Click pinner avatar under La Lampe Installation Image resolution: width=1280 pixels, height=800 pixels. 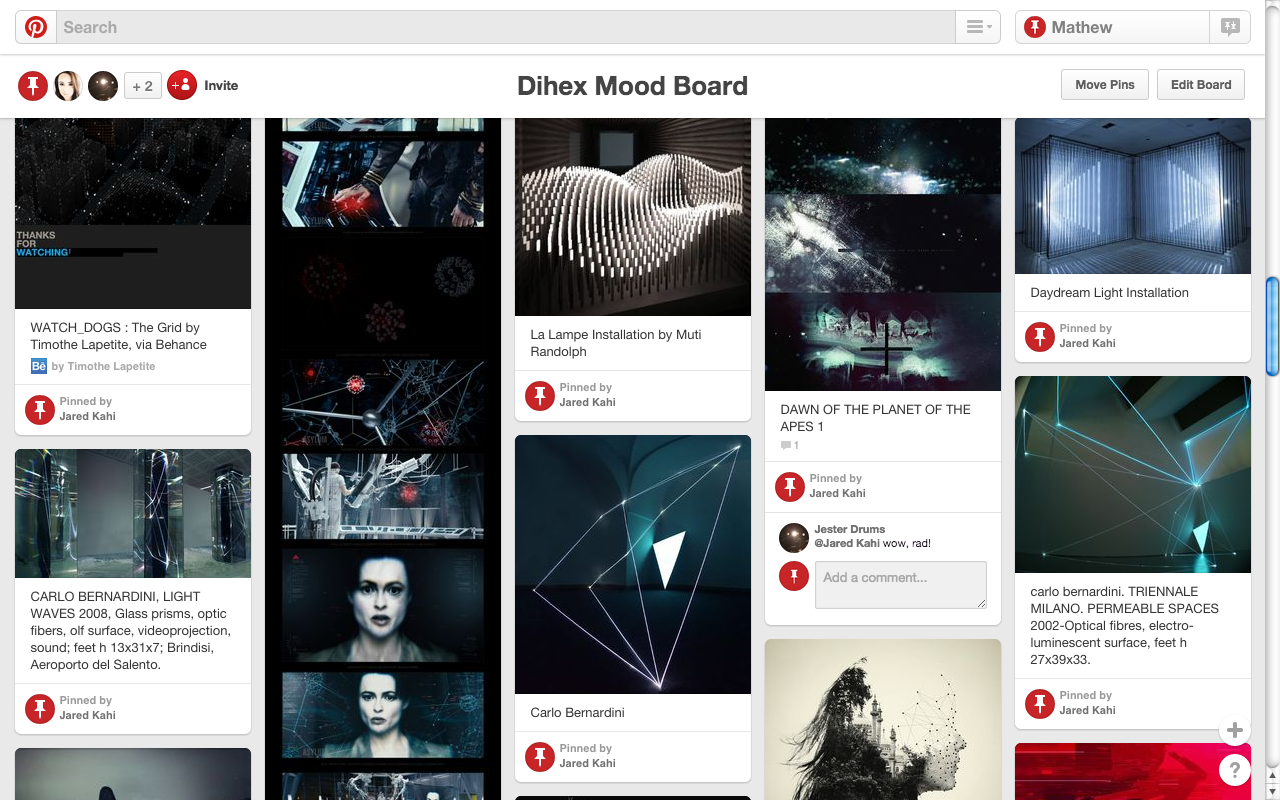[540, 395]
